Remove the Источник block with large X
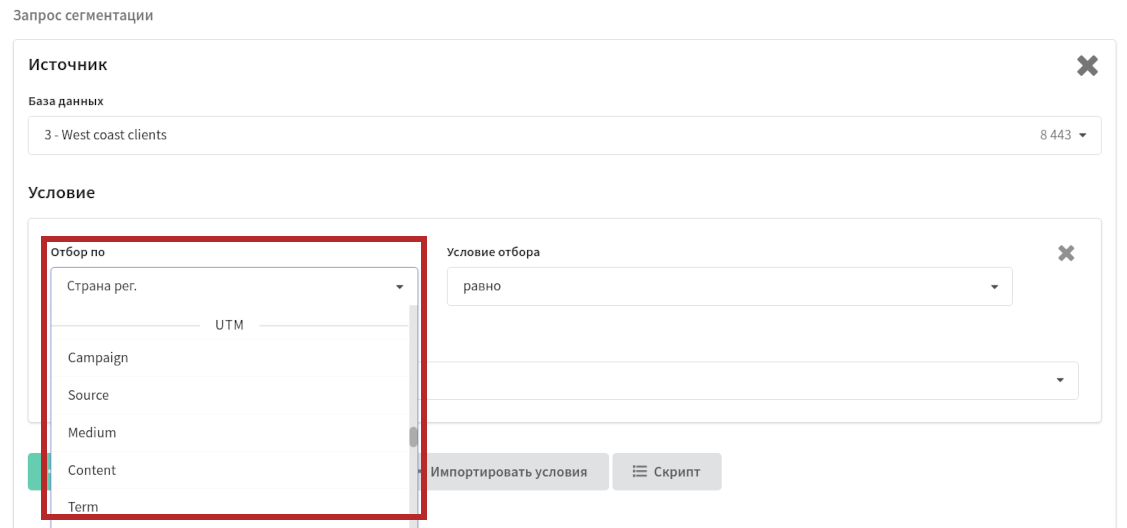The width and height of the screenshot is (1127, 528). 1087,66
